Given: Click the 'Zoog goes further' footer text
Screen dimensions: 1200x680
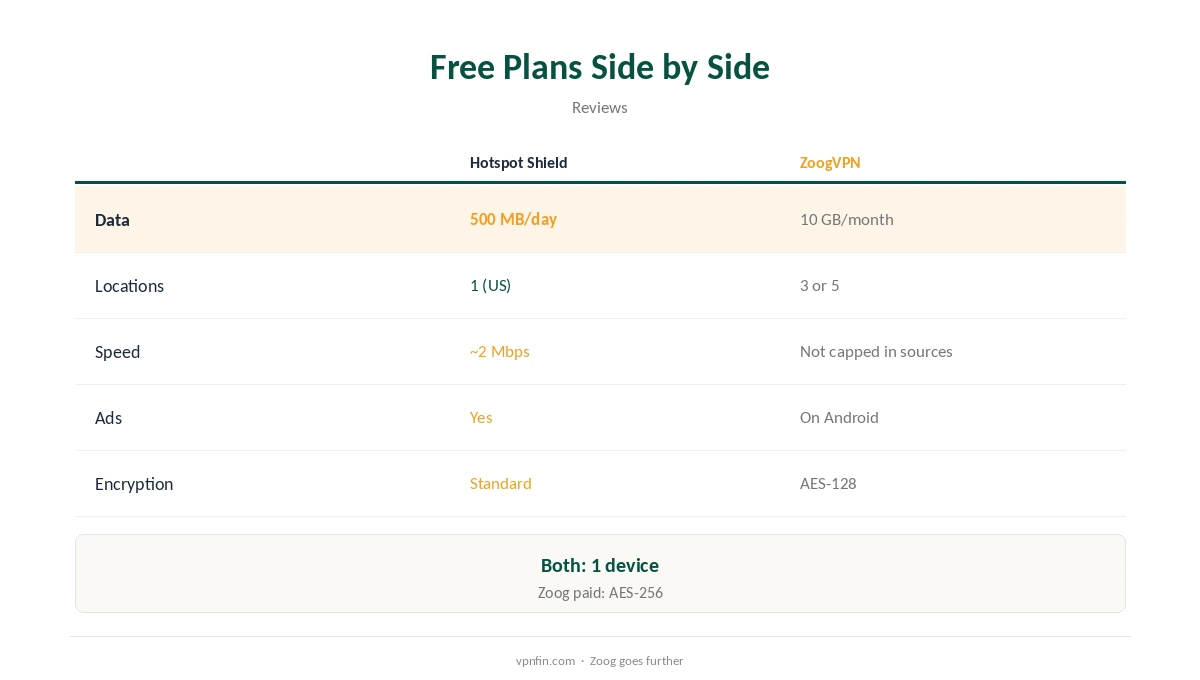Looking at the screenshot, I should (637, 661).
